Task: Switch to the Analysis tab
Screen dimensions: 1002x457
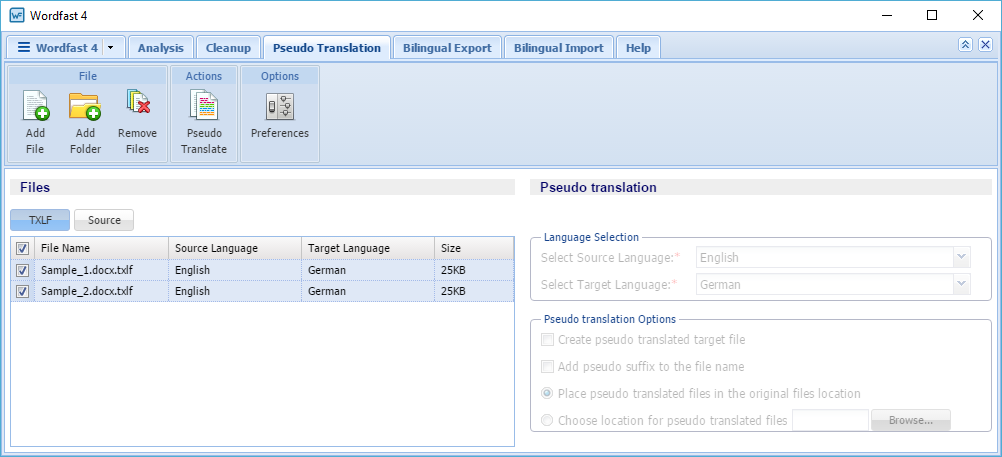Action: tap(160, 48)
